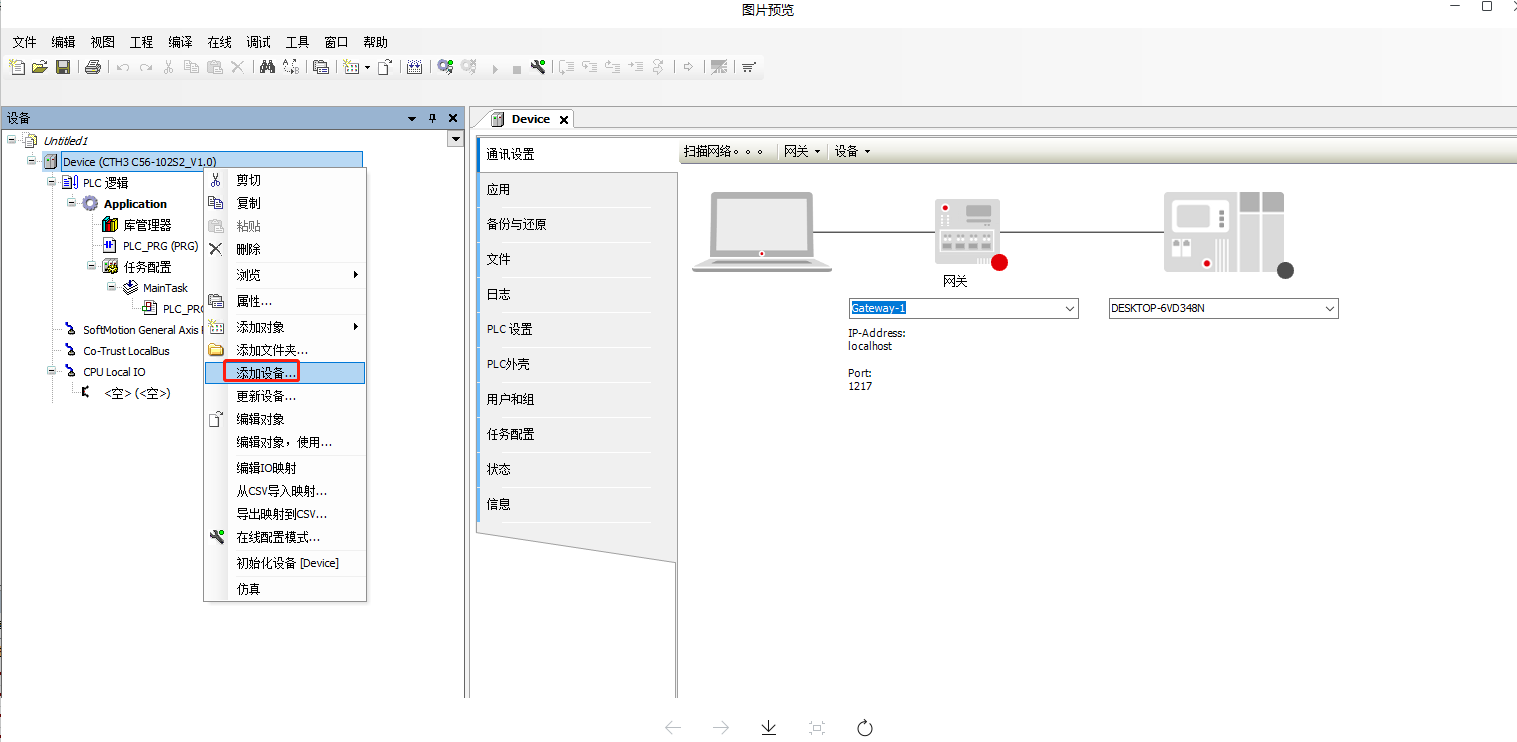Click the grayed redo arrow in toolbar
Viewport: 1517px width, 742px height.
146,67
